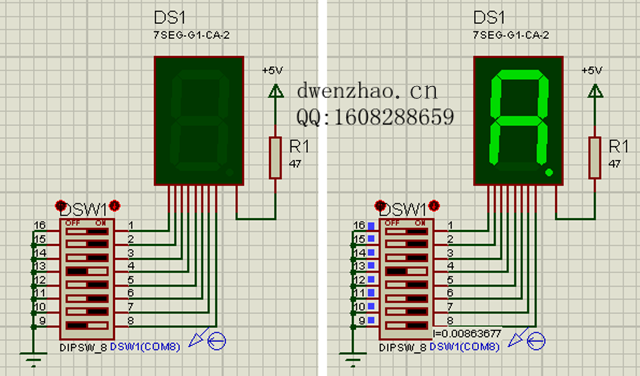
Task: Click left red decrement dot above left DSW1
Action: [61, 205]
